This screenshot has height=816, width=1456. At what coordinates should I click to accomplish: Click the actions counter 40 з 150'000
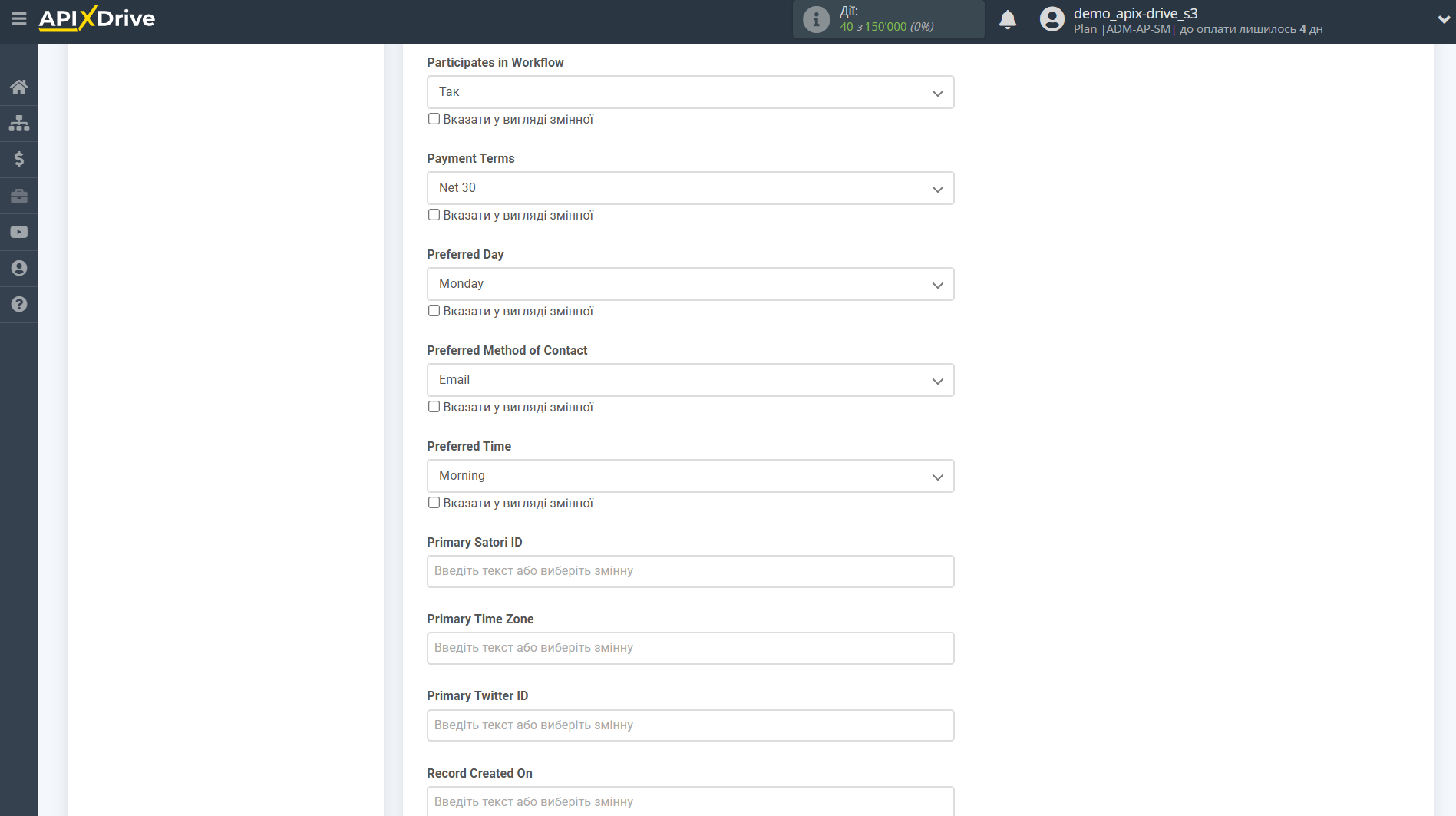coord(886,27)
